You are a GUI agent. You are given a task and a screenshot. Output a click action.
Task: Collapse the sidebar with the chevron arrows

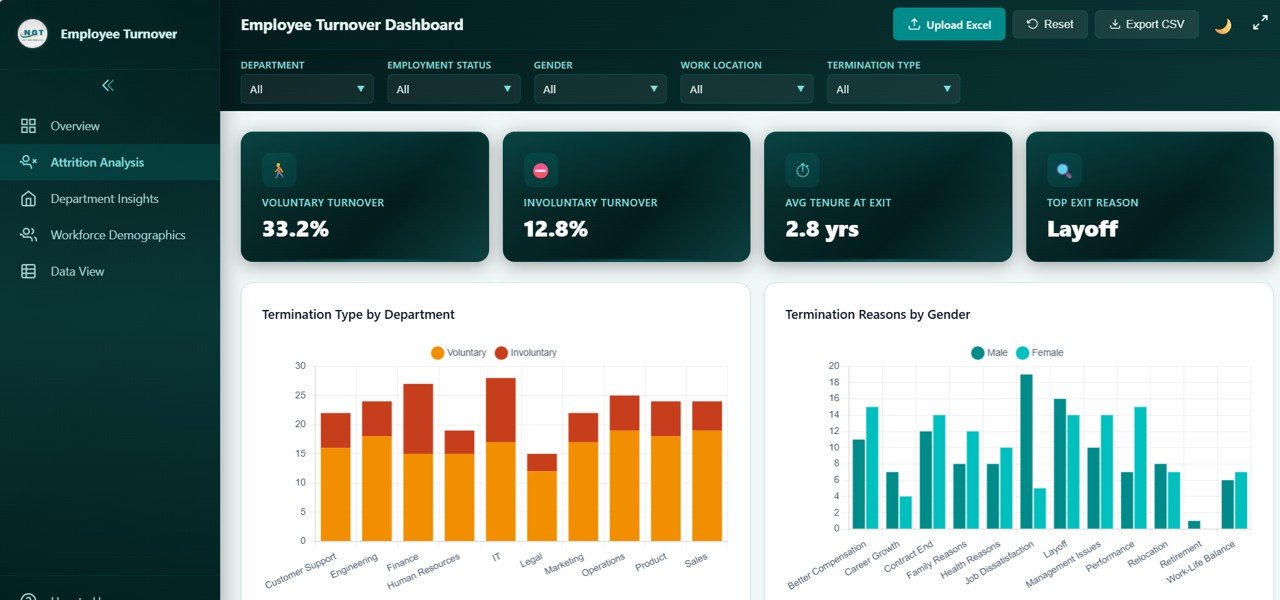[x=108, y=85]
